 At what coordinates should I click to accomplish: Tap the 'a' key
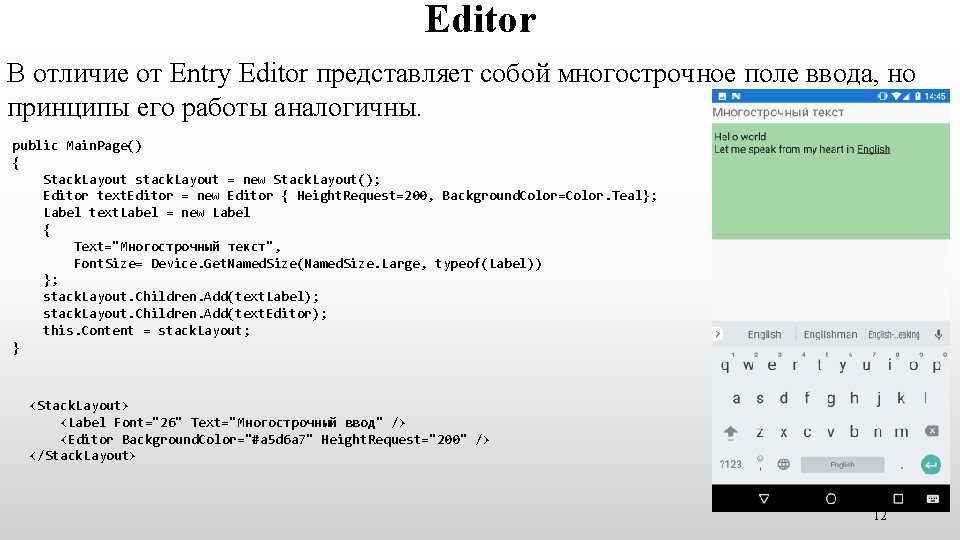point(737,399)
